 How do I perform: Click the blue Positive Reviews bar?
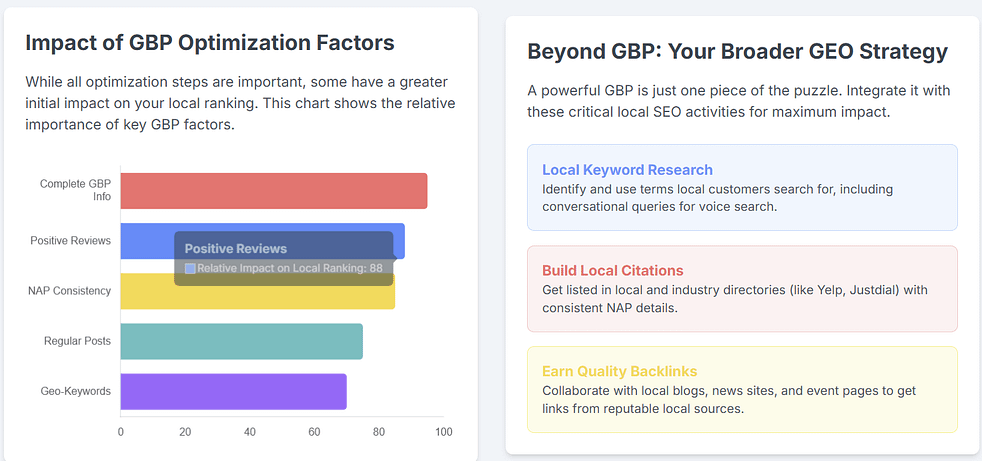click(x=148, y=241)
